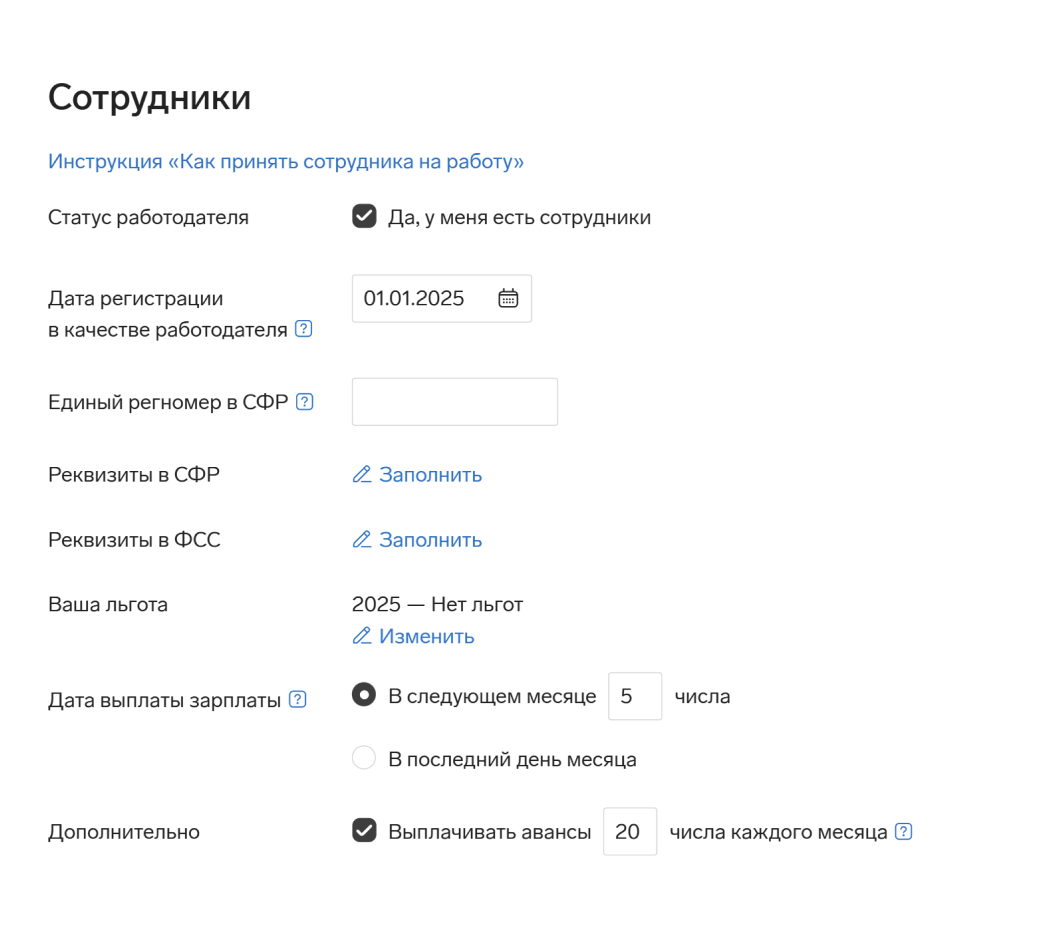Click advance day field showing 20
1064x930 pixels.
click(x=630, y=832)
